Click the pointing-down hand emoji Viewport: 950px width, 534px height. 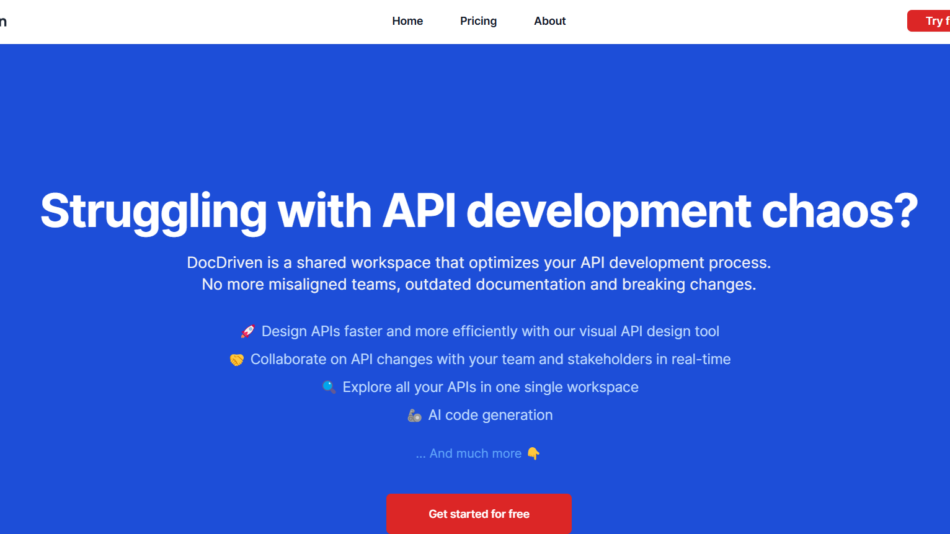533,454
